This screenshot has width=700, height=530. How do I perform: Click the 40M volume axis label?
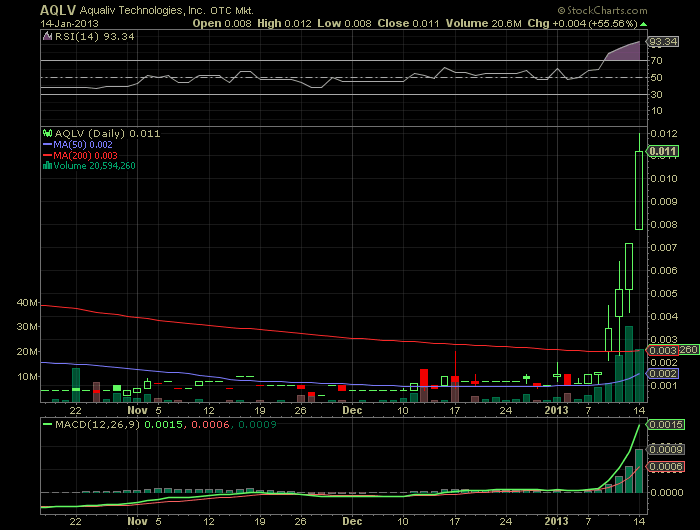27,302
